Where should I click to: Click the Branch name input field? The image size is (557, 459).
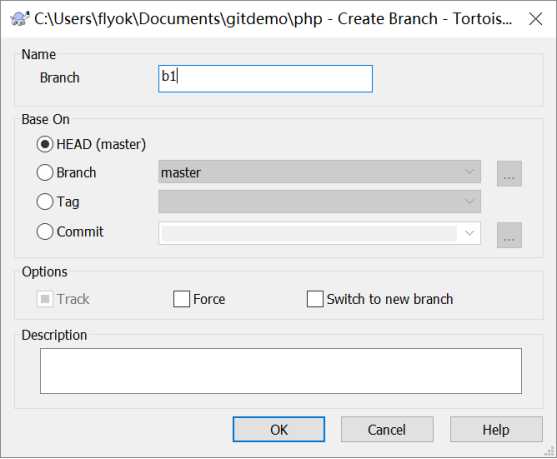pos(265,79)
